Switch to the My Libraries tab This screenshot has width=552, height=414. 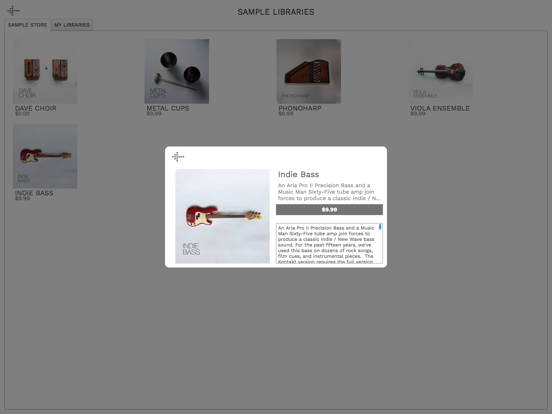(72, 25)
